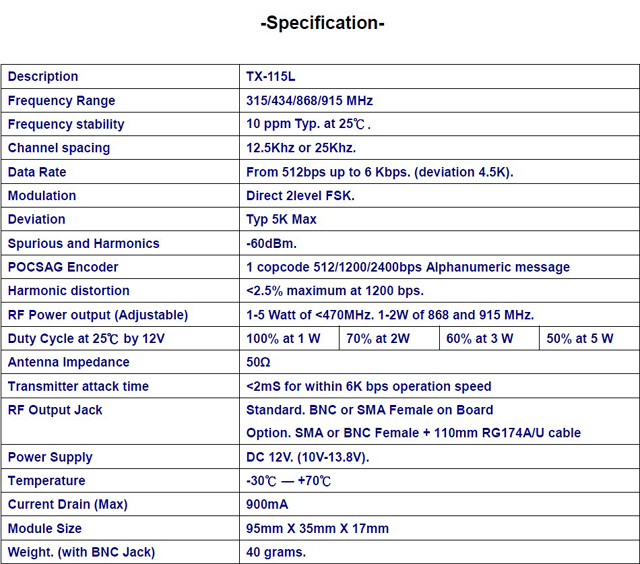Click the '-60dBm.' value
Image resolution: width=640 pixels, height=564 pixels.
click(271, 244)
